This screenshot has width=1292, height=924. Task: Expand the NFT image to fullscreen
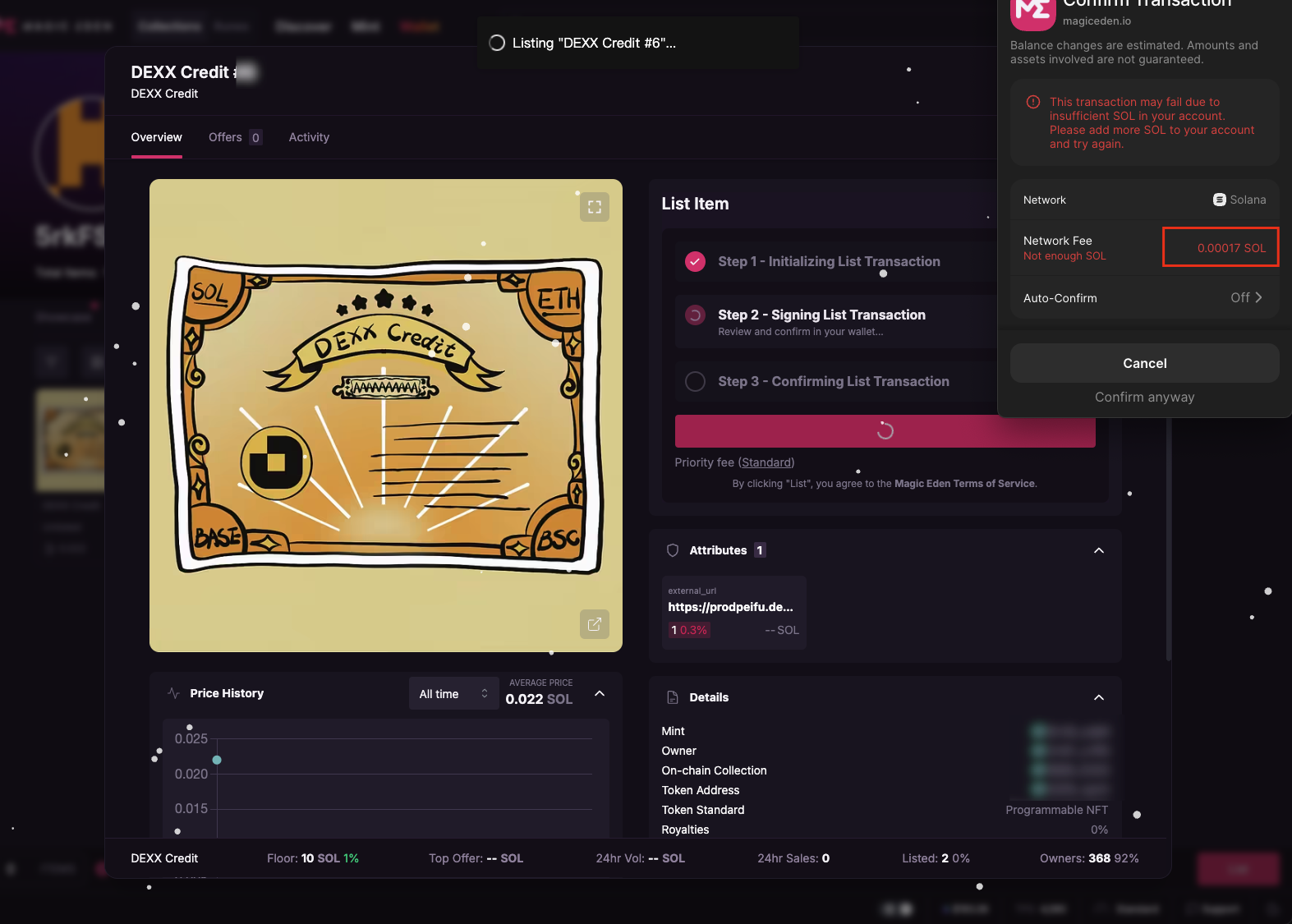(x=595, y=207)
